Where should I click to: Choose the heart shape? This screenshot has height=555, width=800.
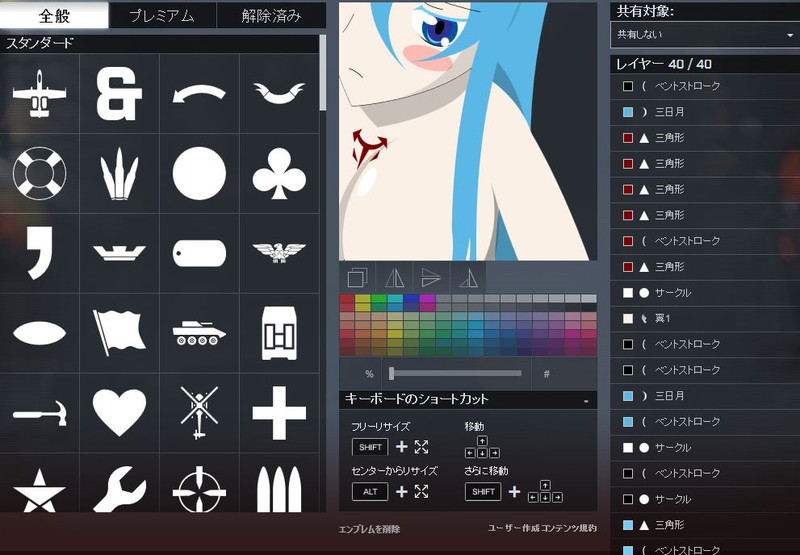pyautogui.click(x=119, y=413)
